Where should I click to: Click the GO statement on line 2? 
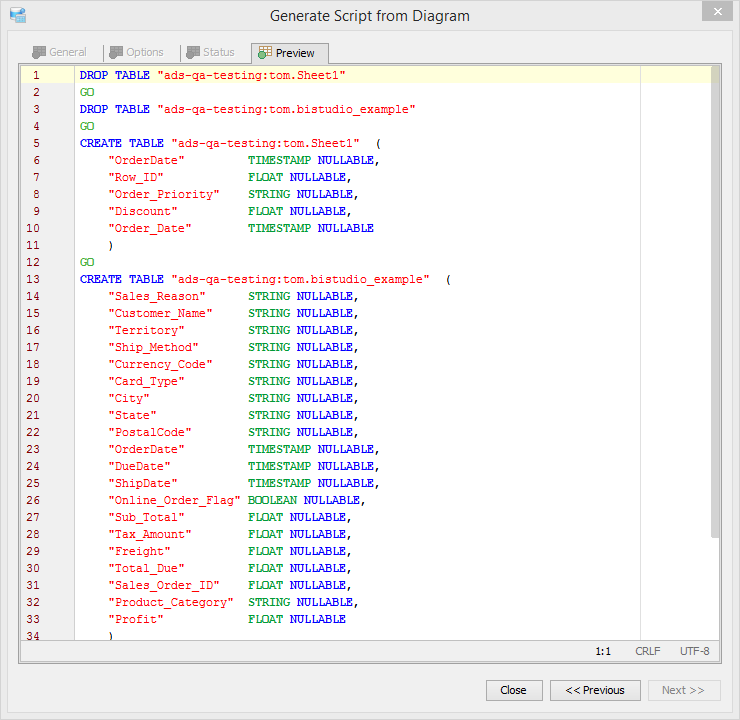click(x=87, y=92)
